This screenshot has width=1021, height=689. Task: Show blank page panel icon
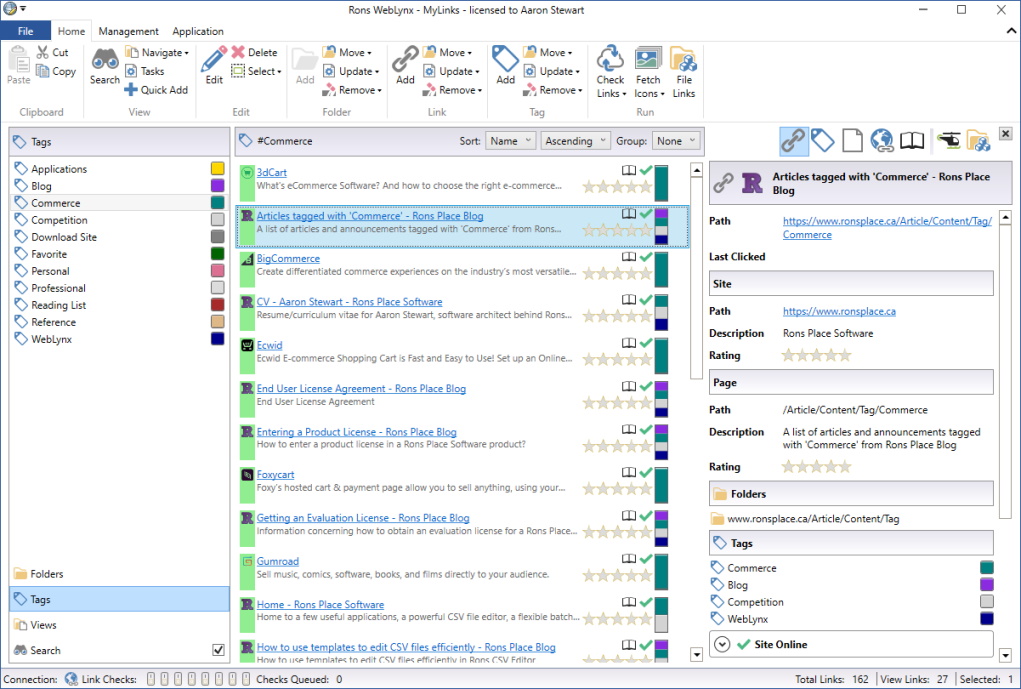852,141
